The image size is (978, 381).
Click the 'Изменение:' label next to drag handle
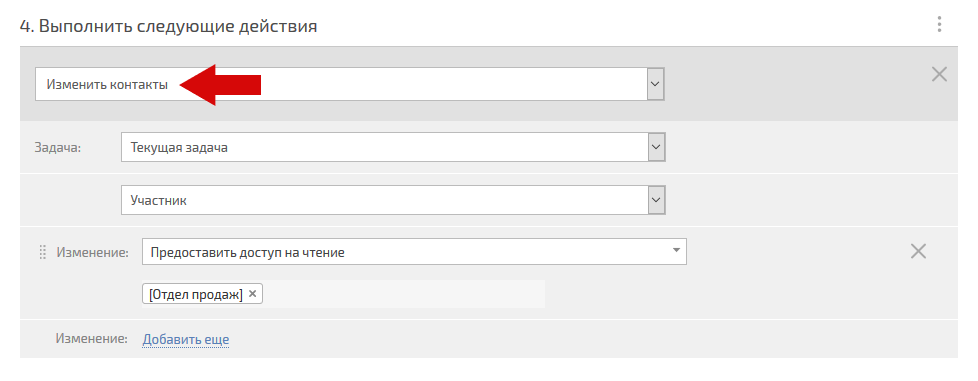pos(92,252)
